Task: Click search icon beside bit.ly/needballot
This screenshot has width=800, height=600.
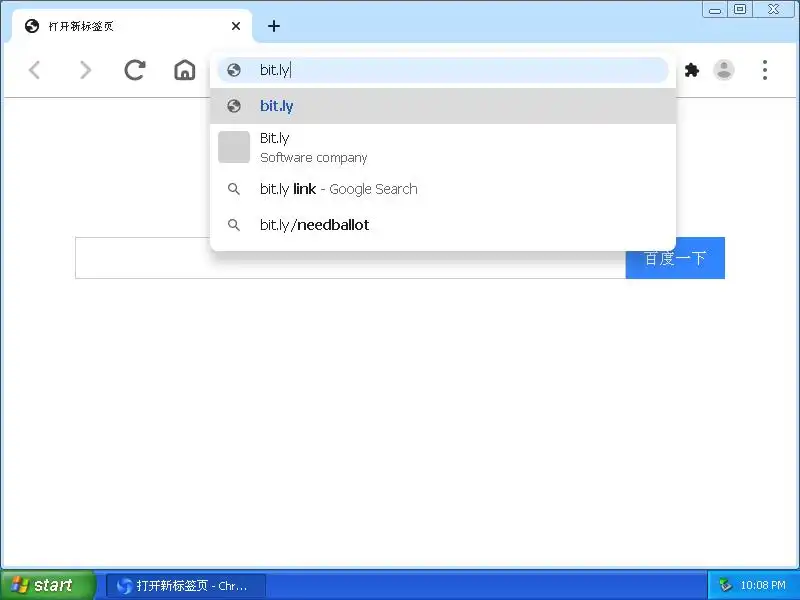Action: pyautogui.click(x=234, y=225)
